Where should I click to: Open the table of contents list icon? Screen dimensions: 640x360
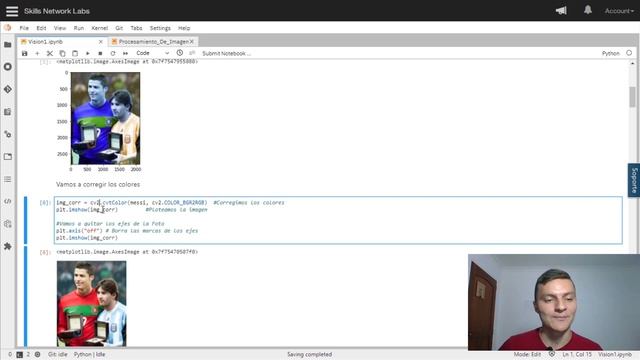point(8,179)
